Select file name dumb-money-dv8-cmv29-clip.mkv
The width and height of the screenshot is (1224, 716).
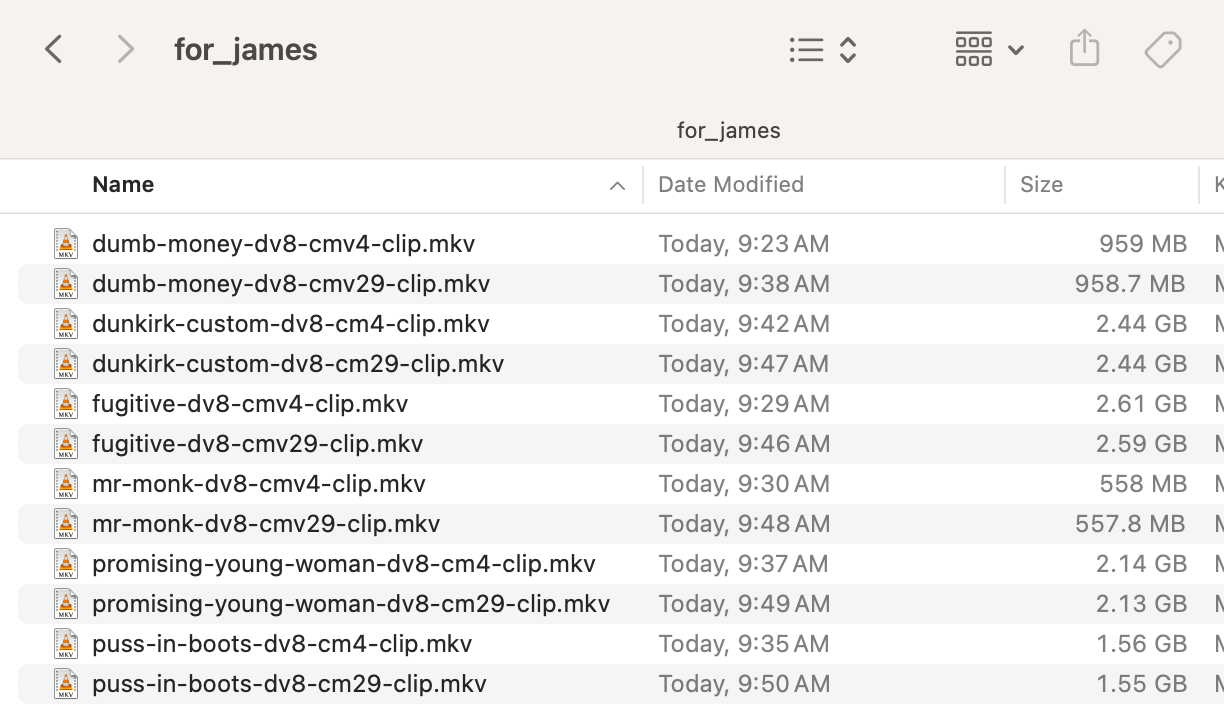click(291, 283)
